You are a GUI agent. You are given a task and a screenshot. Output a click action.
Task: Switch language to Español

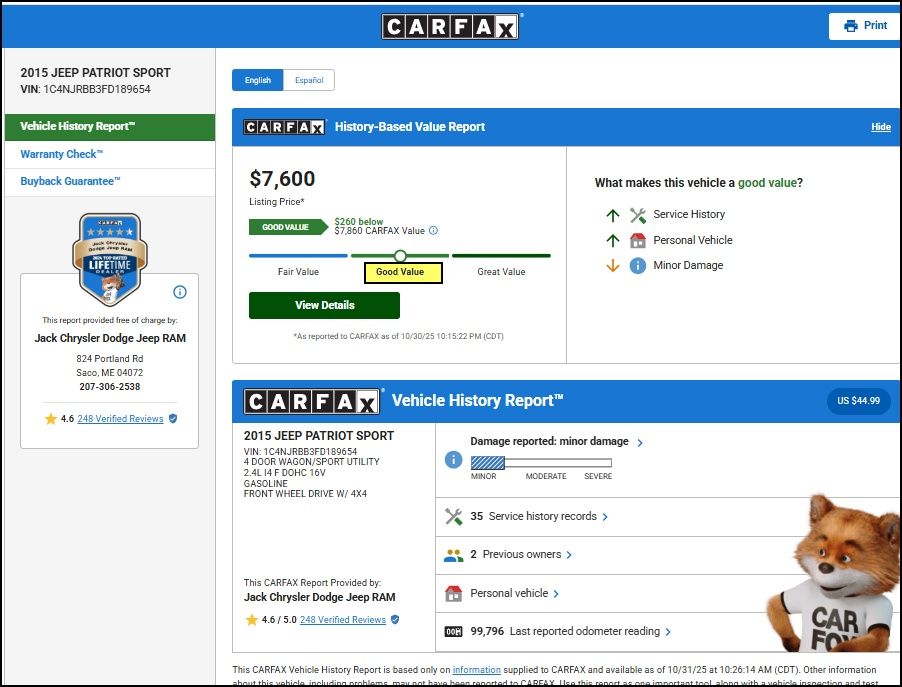tap(308, 80)
